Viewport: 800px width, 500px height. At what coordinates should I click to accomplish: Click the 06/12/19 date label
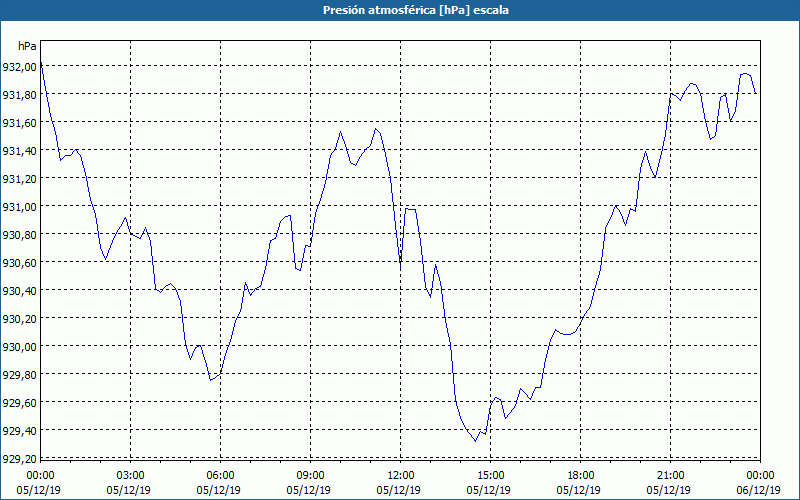pyautogui.click(x=759, y=490)
